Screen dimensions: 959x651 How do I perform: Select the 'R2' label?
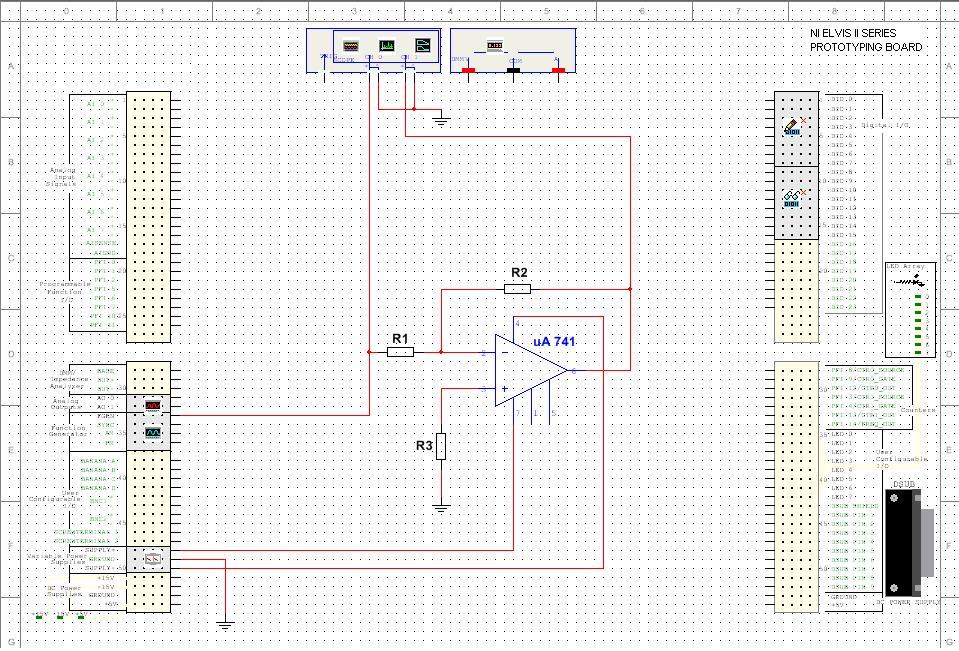click(519, 272)
